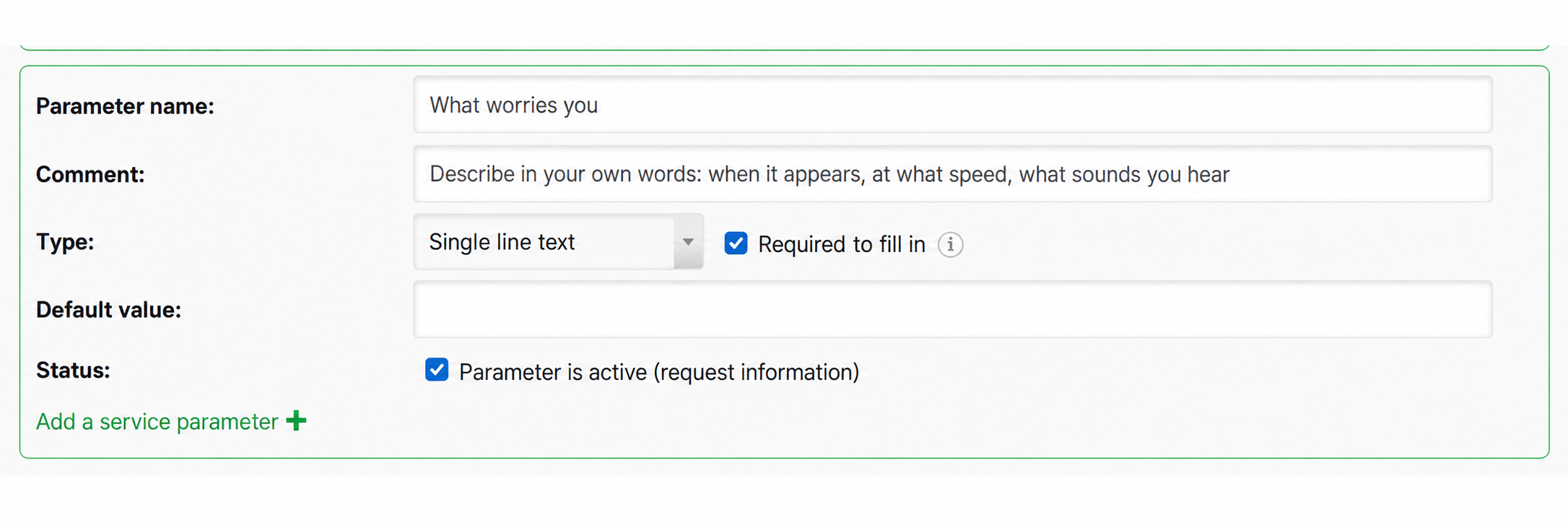Click the Add a service parameter link

tap(157, 421)
